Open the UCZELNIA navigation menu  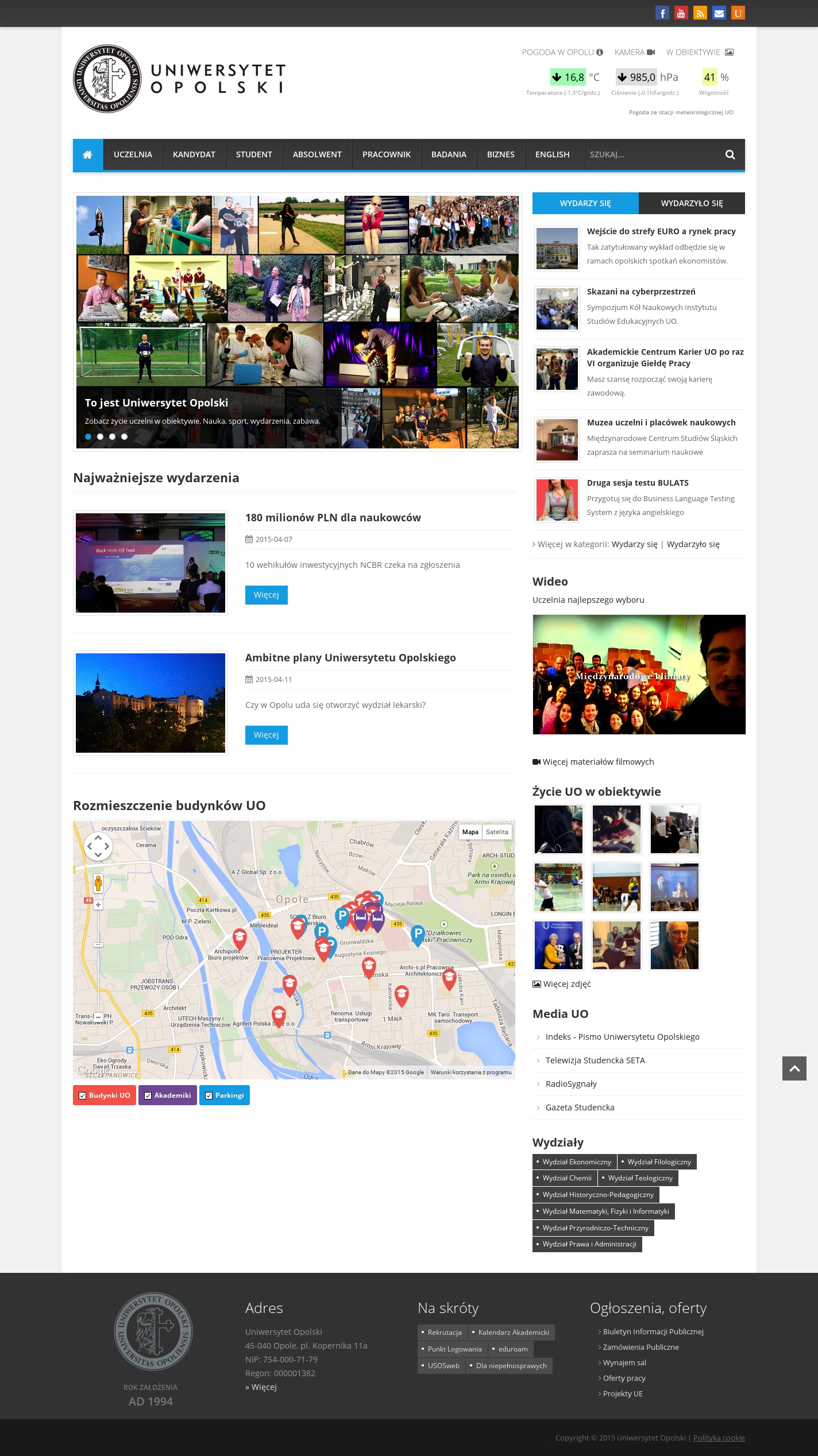coord(133,154)
